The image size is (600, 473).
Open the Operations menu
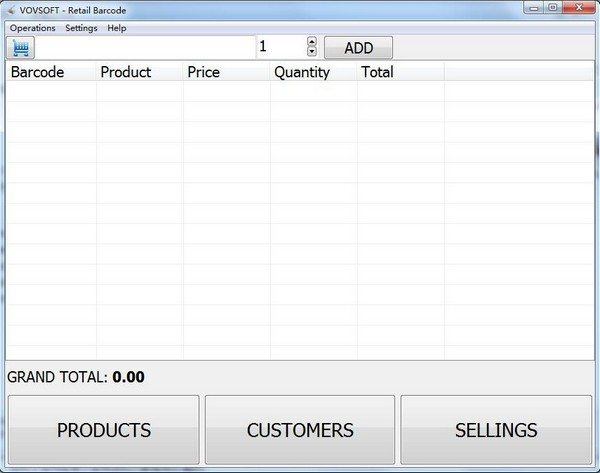[x=32, y=28]
